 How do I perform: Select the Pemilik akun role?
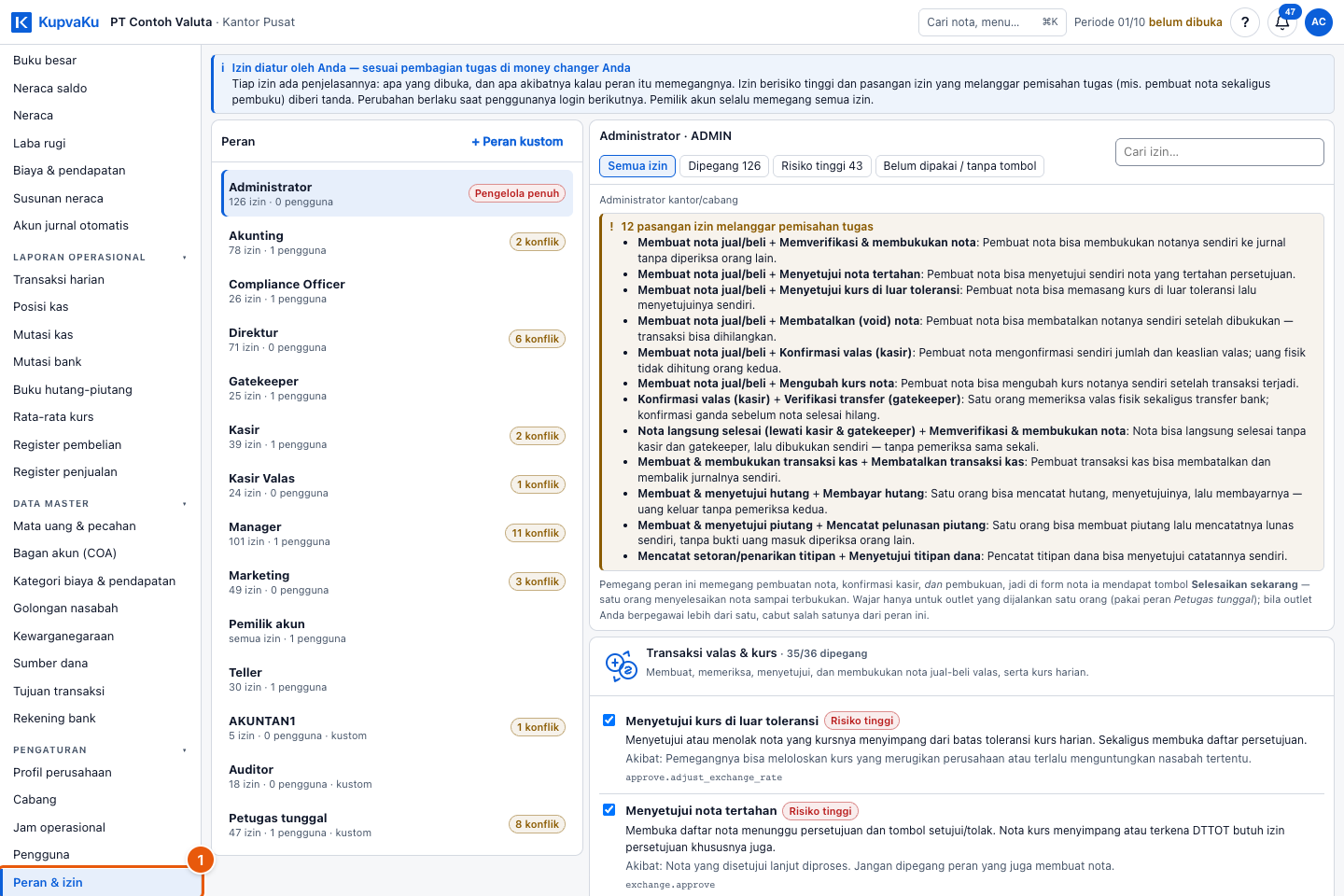[398, 630]
